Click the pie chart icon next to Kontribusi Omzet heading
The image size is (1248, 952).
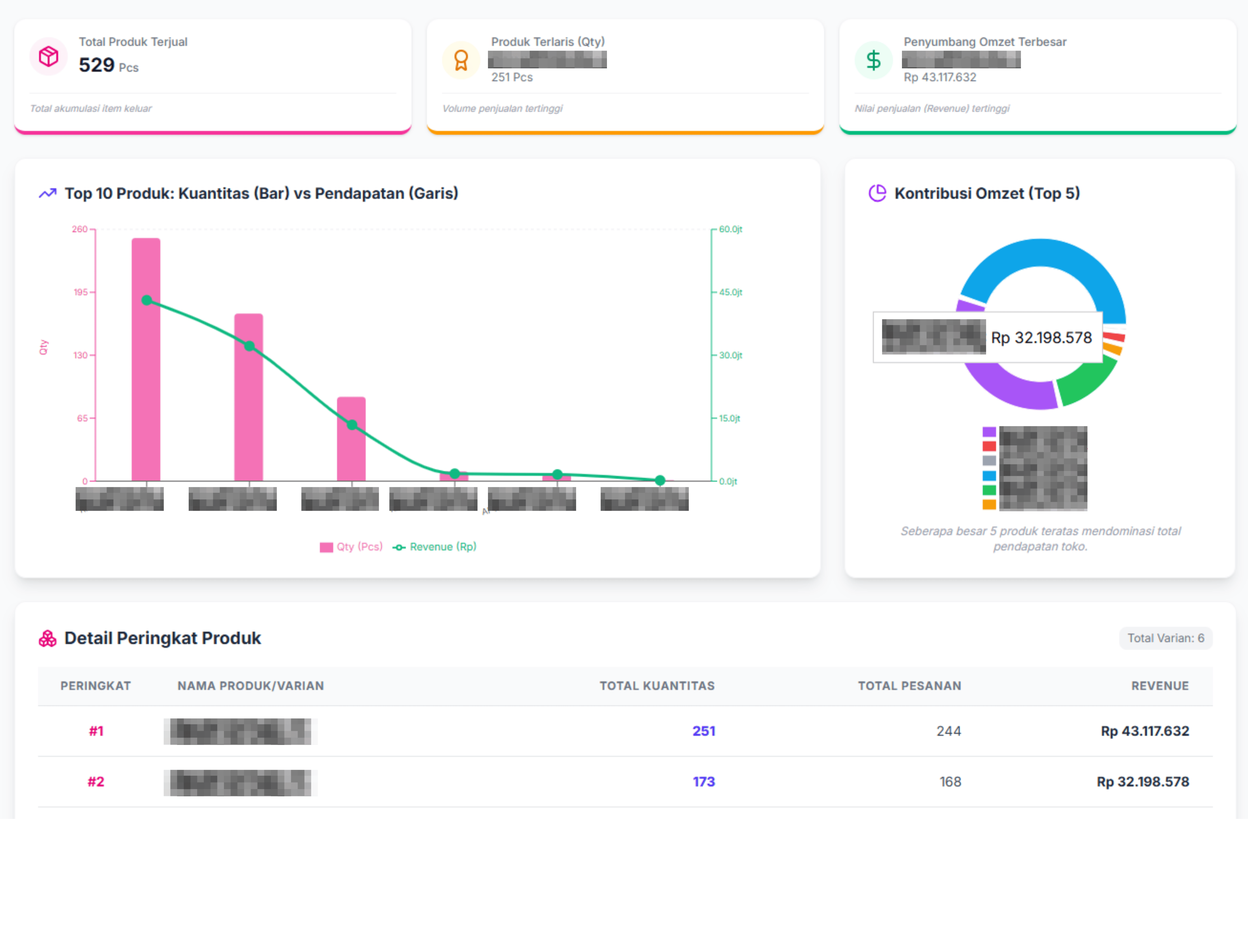[x=877, y=193]
